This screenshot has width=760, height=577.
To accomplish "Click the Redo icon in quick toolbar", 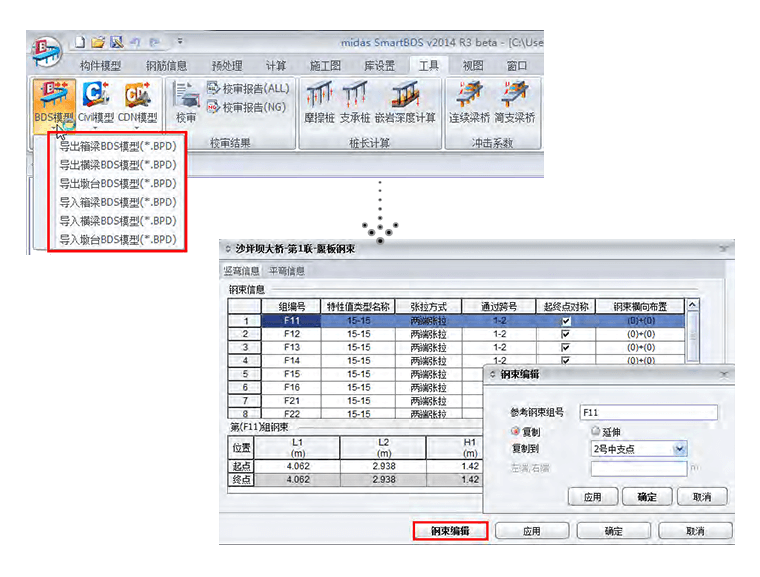I will 154,43.
